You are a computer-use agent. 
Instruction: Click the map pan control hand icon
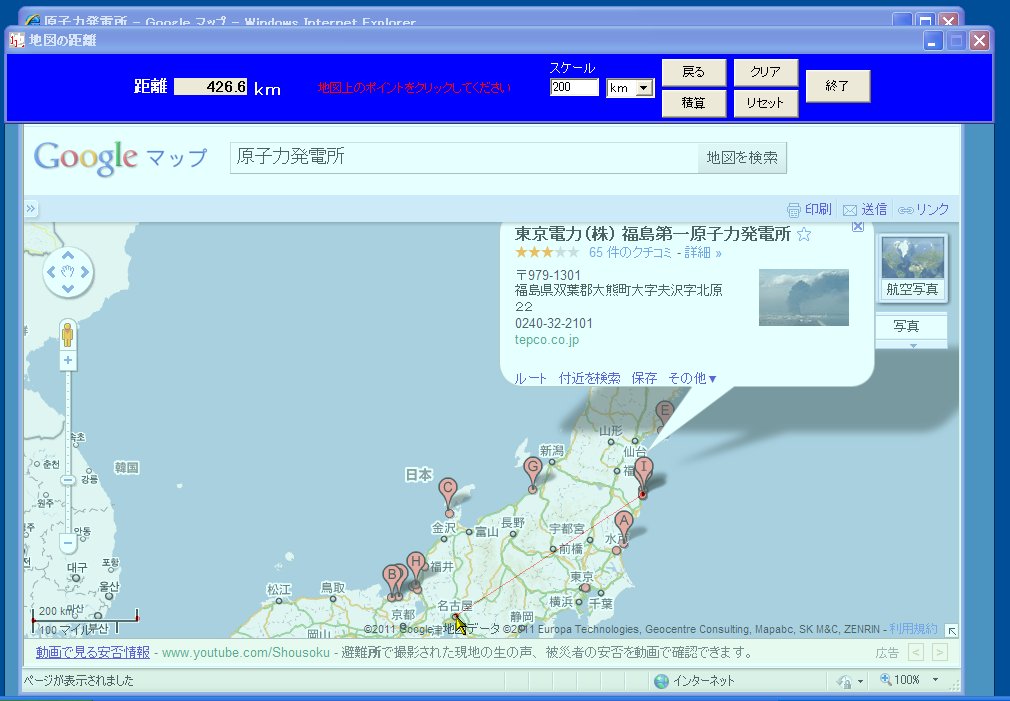point(66,271)
